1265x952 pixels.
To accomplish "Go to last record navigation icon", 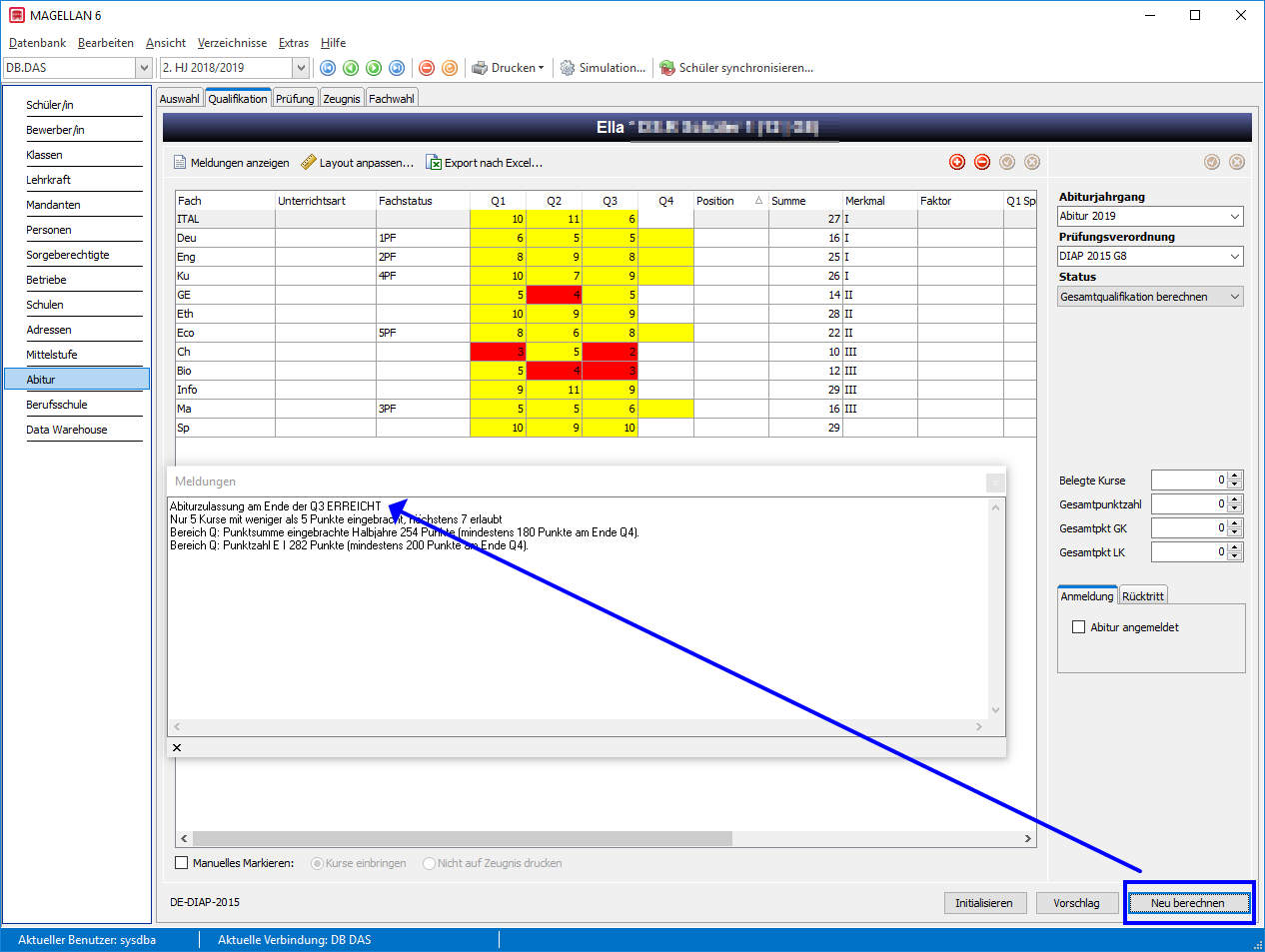I will (397, 68).
